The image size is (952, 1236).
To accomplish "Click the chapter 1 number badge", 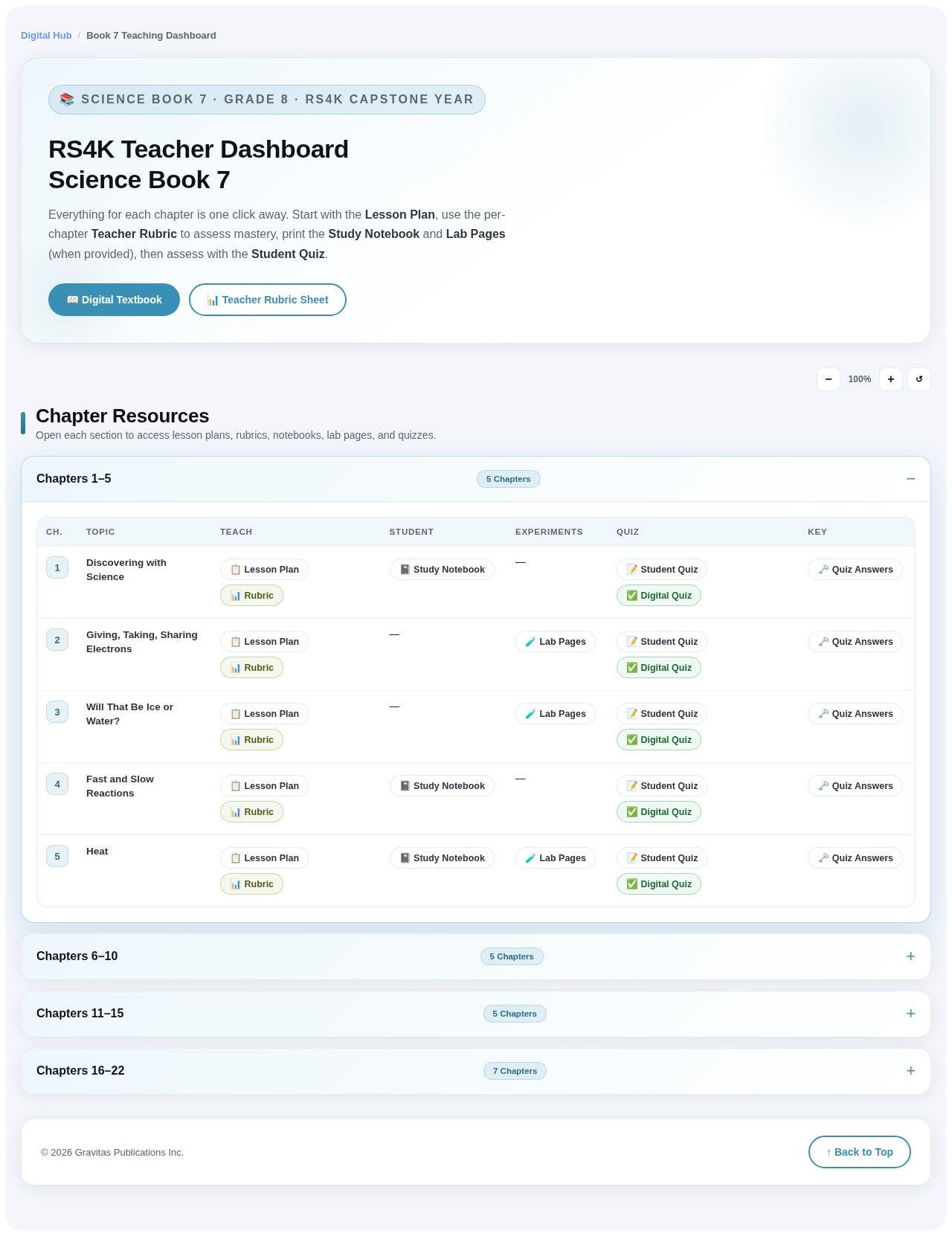I will 57,568.
